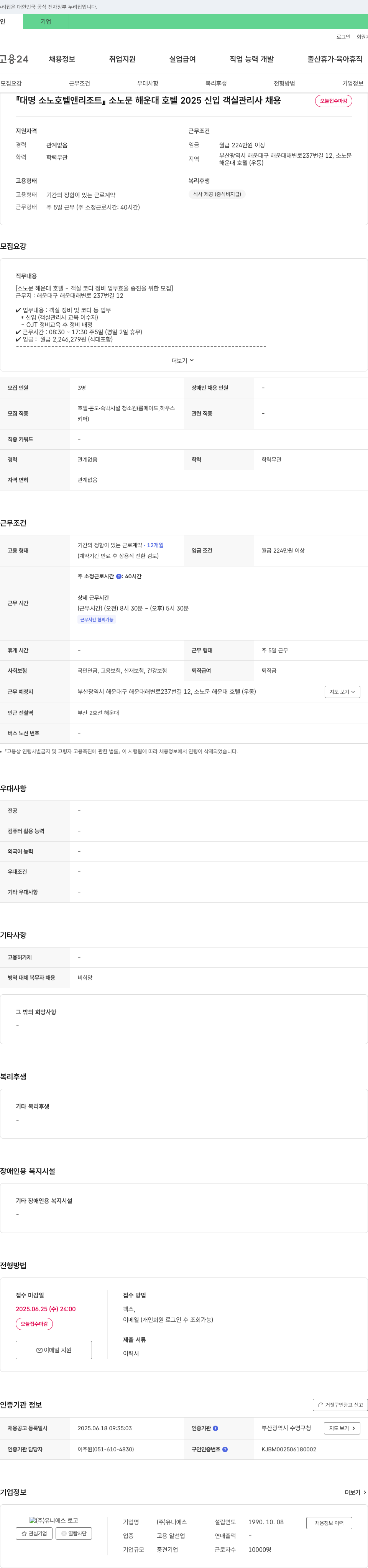Image resolution: width=368 pixels, height=1568 pixels.
Task: Expand 기업정보 with 더보기 arrow
Action: click(356, 1492)
